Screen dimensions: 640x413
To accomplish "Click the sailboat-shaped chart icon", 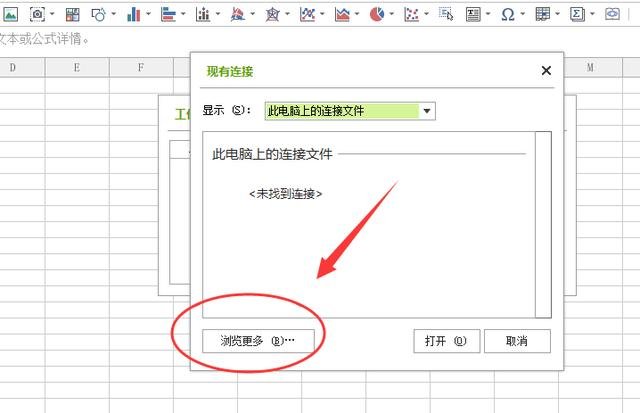I will click(x=238, y=15).
